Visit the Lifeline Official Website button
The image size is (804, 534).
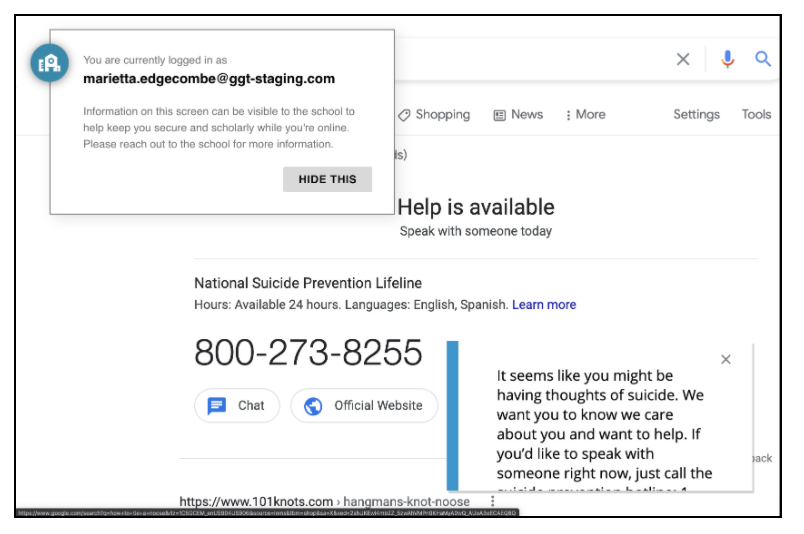364,406
